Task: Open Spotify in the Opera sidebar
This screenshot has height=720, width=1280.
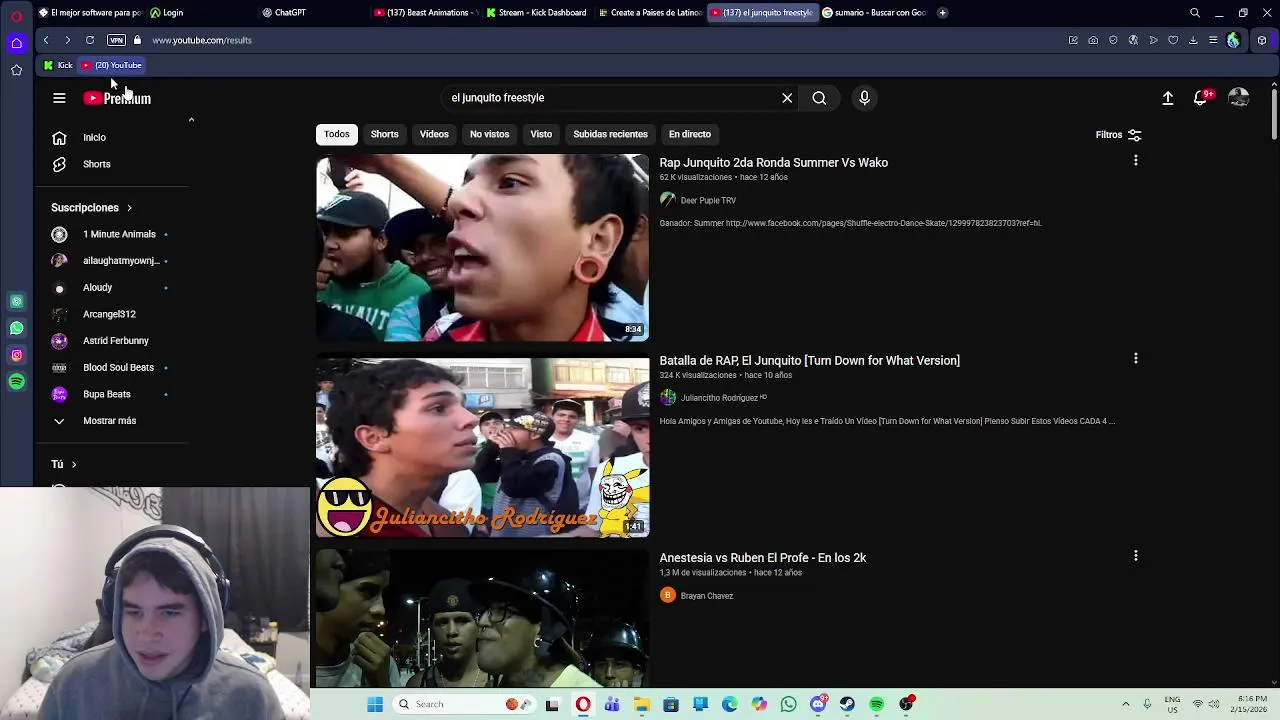Action: point(16,382)
